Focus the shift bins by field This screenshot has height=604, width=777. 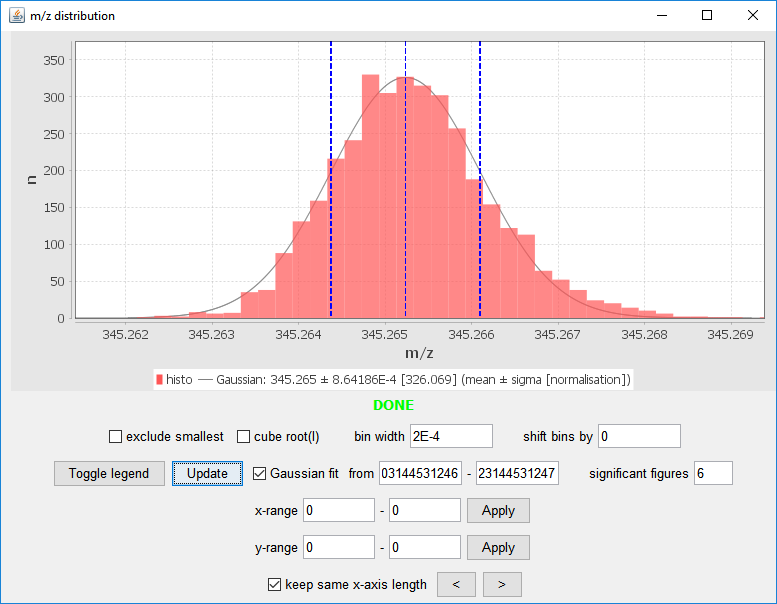click(x=639, y=436)
